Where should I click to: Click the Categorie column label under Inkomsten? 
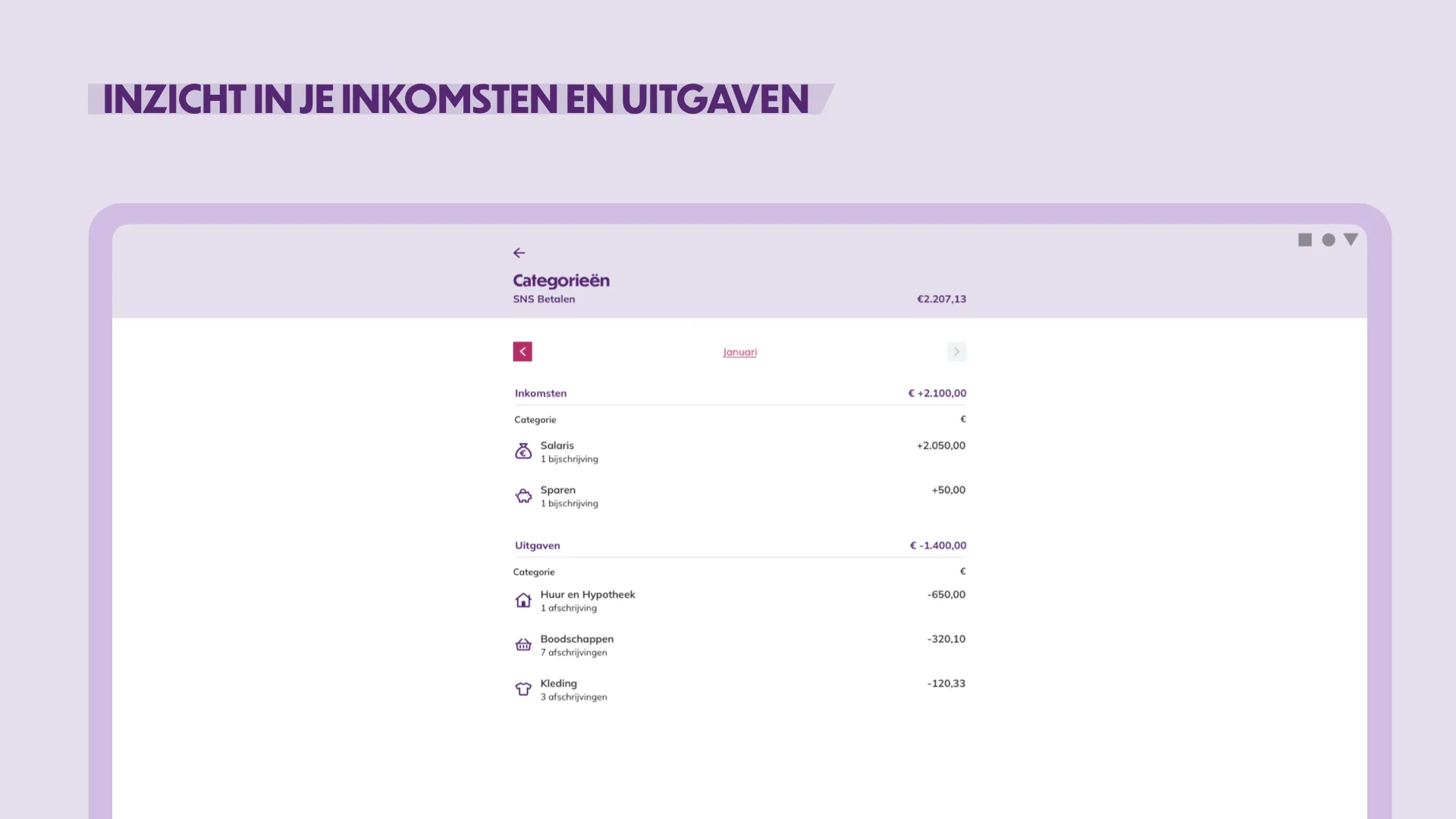[x=535, y=419]
